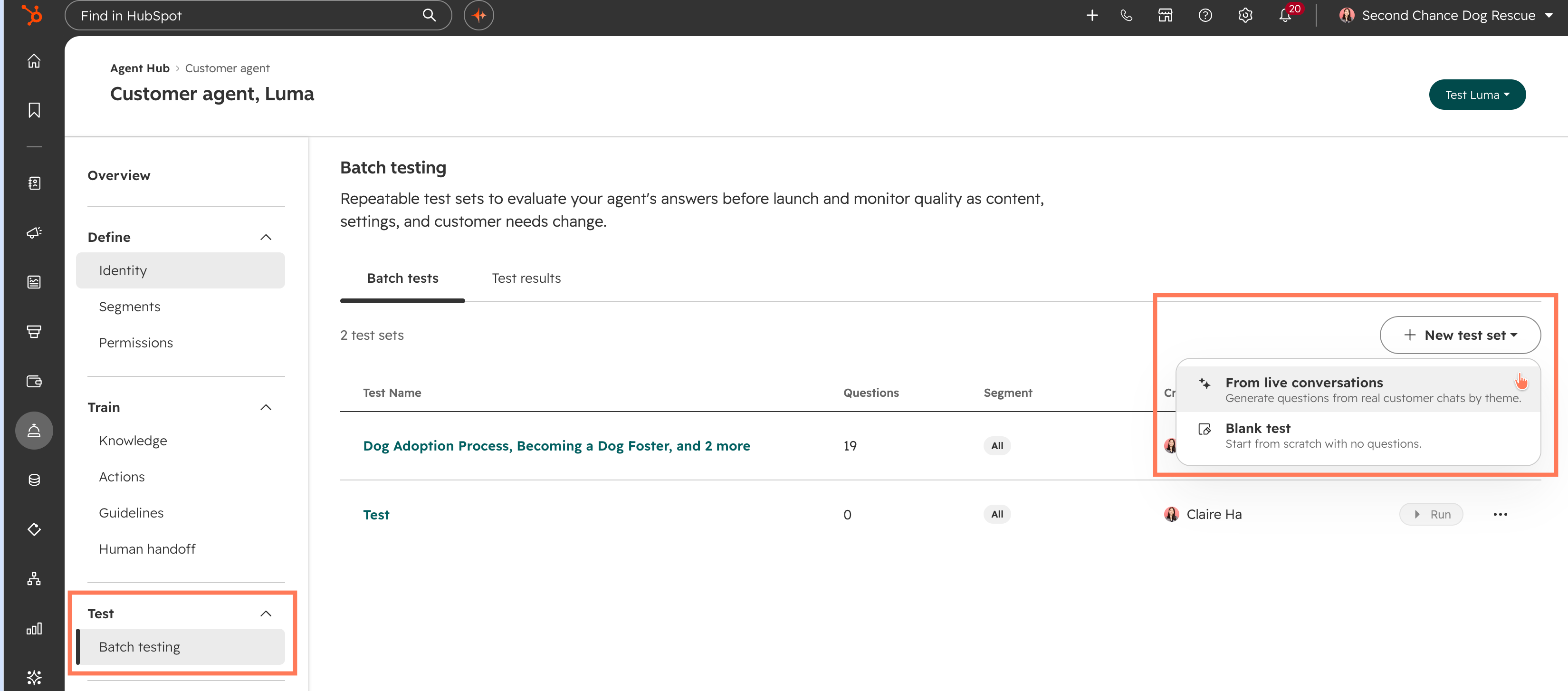1568x691 pixels.
Task: Open Commerce wallet icon in sidebar
Action: pos(34,381)
